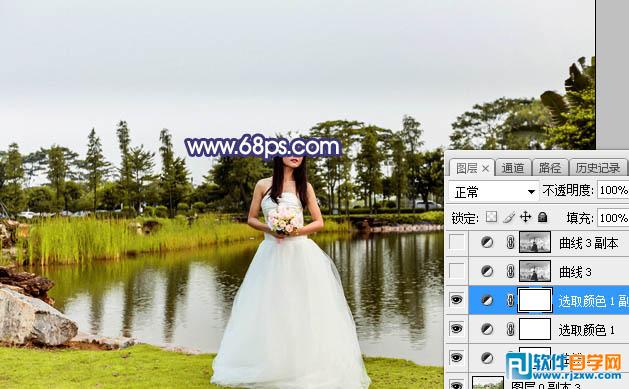Select the 选取颜色 1 副本 layer name
This screenshot has width=629, height=389.
pos(593,301)
